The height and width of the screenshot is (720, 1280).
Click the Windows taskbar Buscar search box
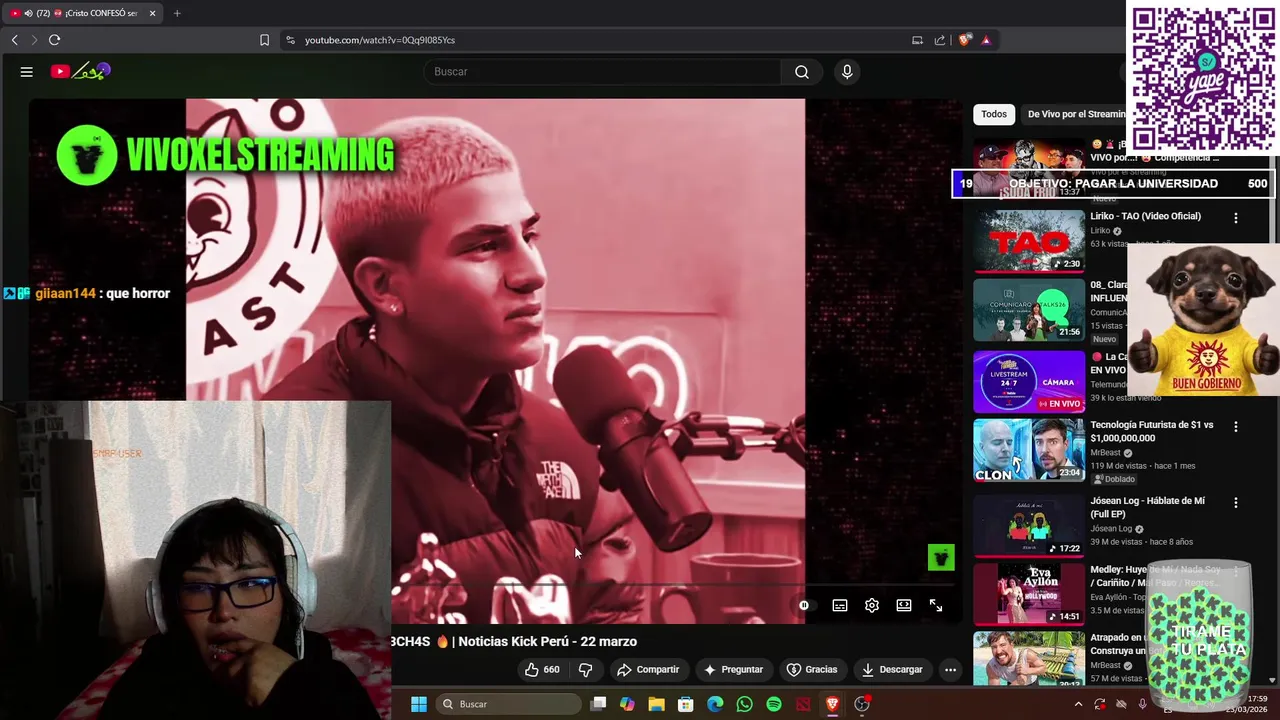pos(510,704)
